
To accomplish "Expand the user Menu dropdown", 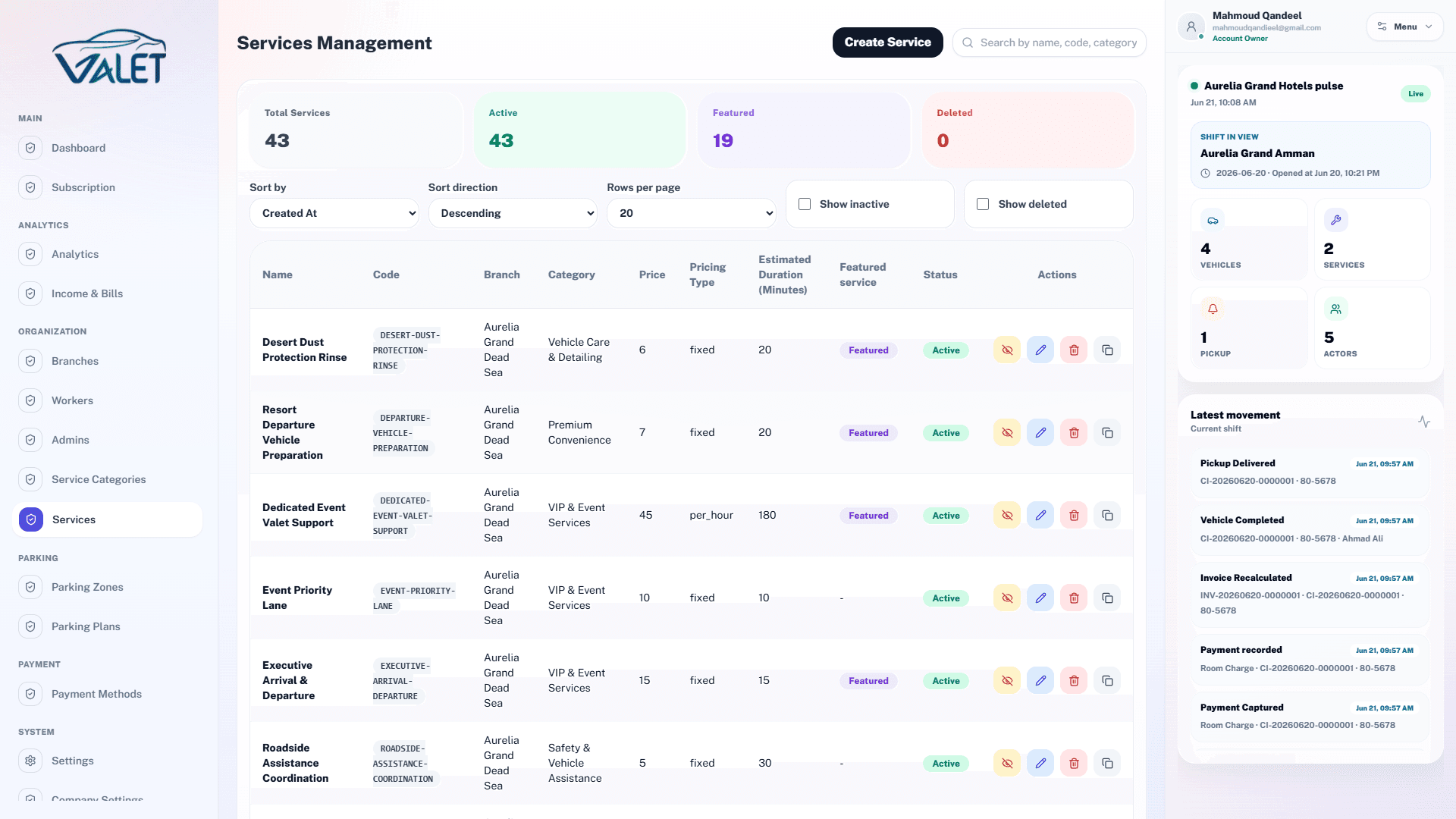I will coord(1404,27).
